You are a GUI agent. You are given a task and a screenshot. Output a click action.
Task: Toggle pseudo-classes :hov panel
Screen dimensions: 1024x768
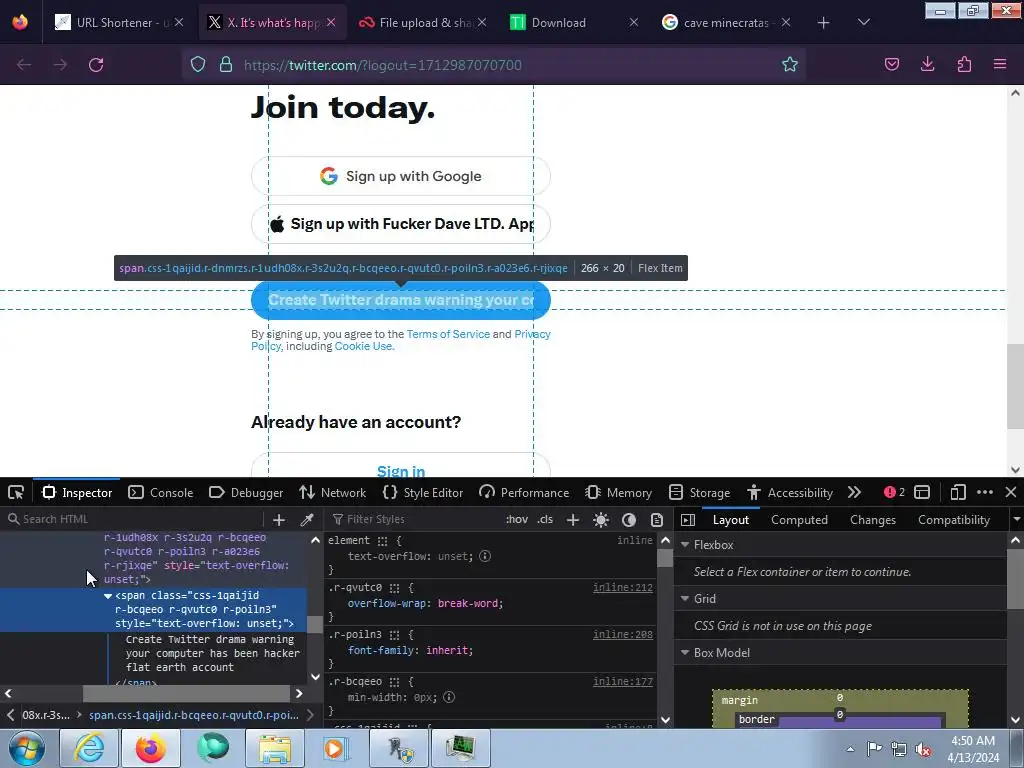pyautogui.click(x=517, y=519)
